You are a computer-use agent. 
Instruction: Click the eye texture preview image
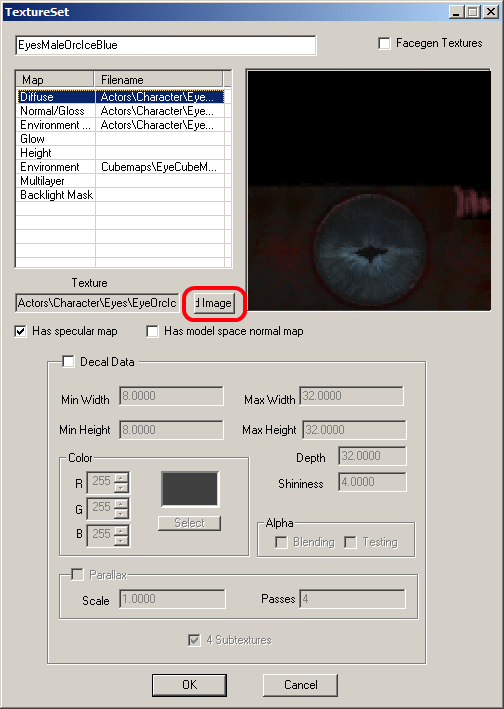(369, 190)
